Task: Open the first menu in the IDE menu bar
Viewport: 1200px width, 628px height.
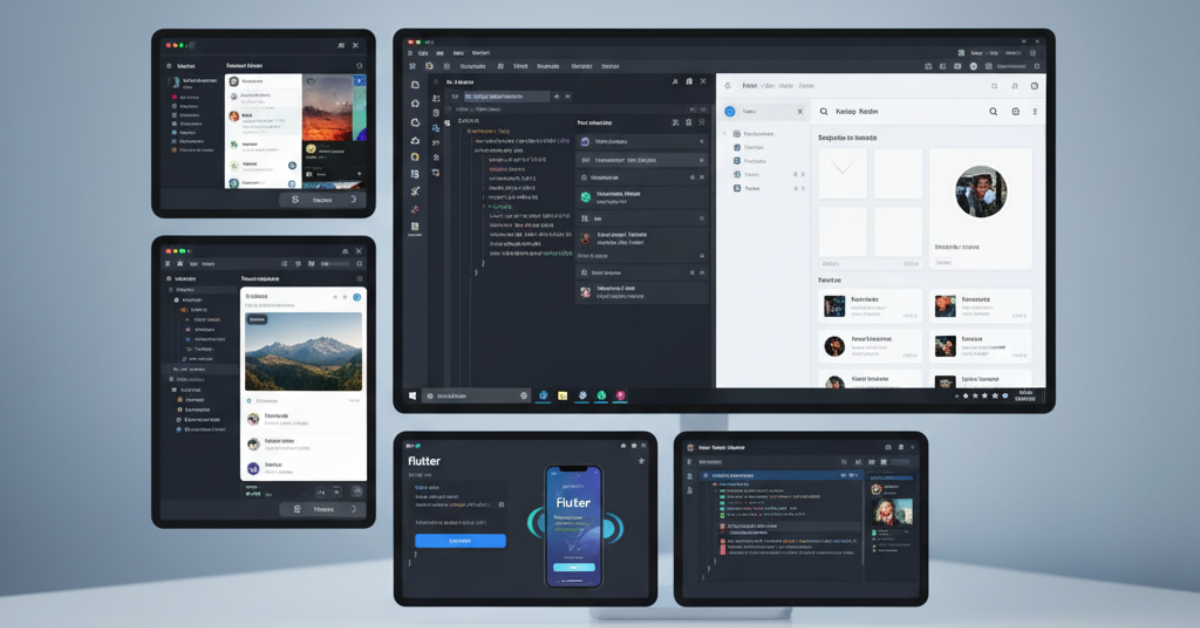Action: 424,52
